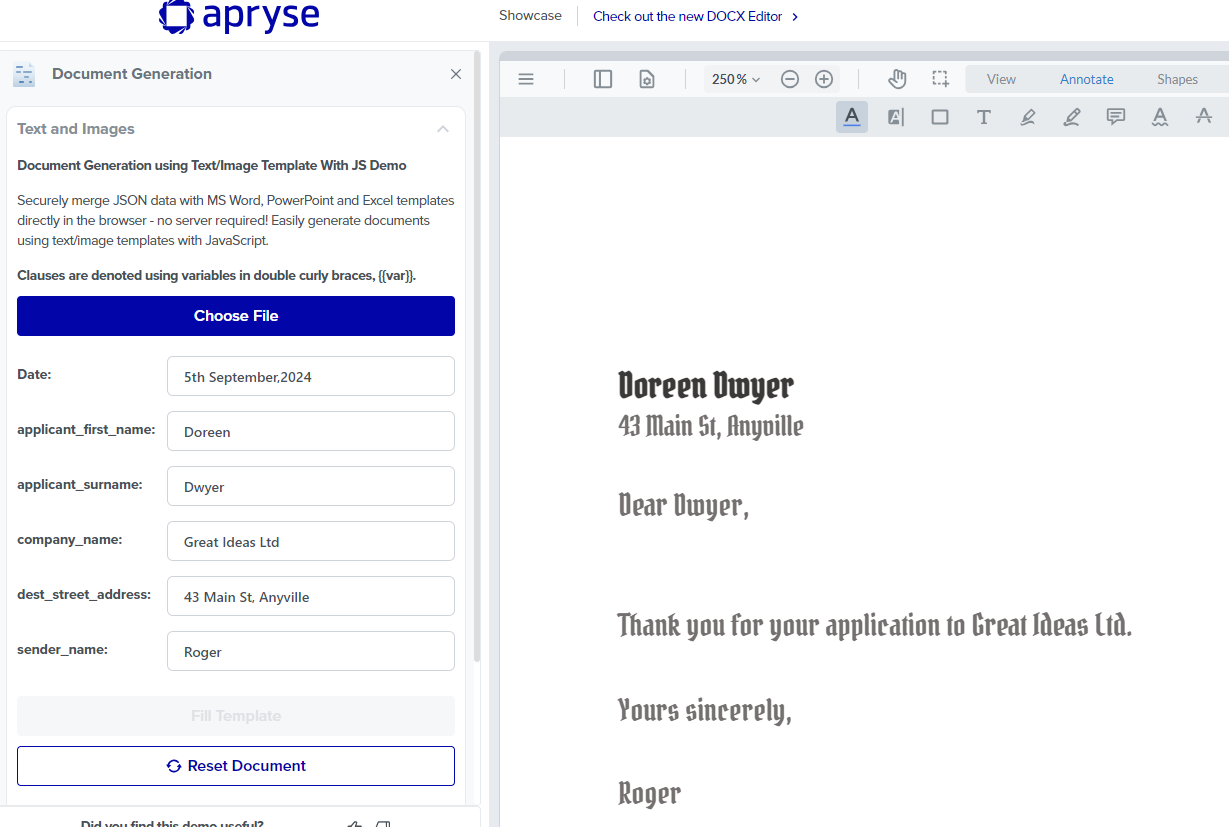Choose the text strikethrough tool
1229x827 pixels.
pyautogui.click(x=1203, y=116)
